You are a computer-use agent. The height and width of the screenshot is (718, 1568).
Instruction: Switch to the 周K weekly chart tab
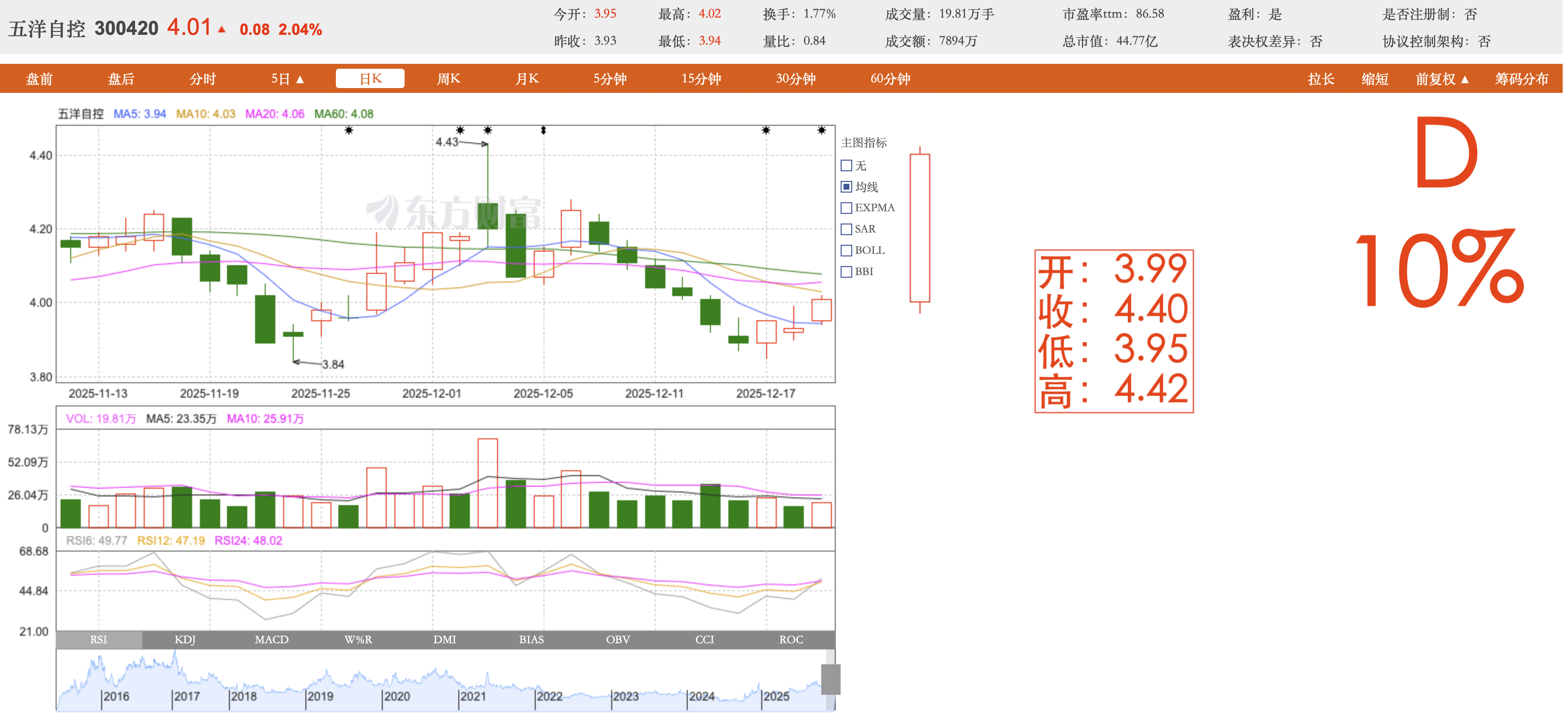click(x=449, y=79)
